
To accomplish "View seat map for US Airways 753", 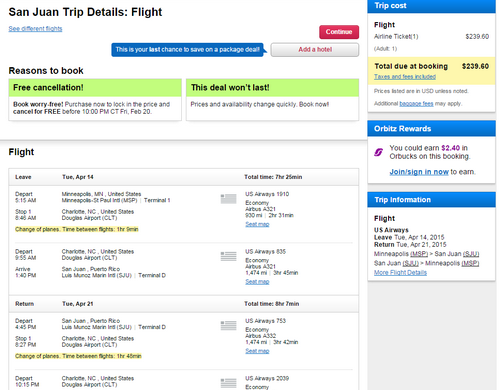I will pyautogui.click(x=257, y=351).
